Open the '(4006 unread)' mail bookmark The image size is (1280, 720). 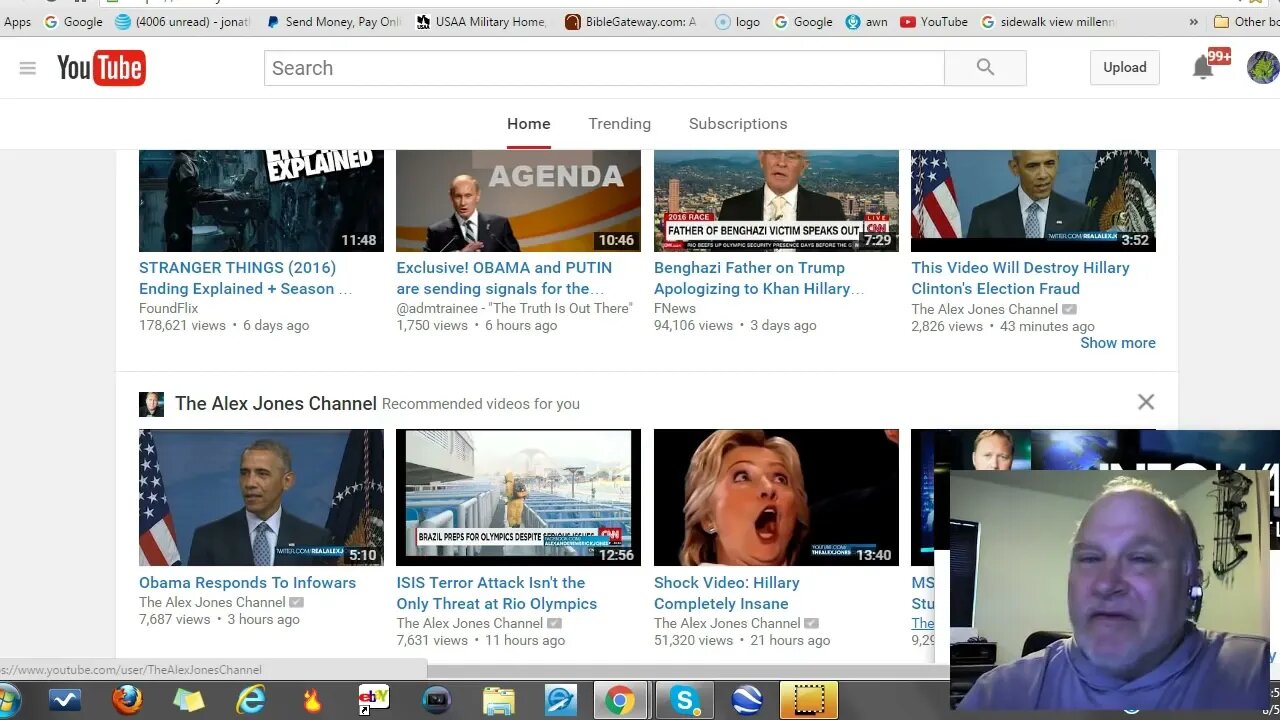(x=184, y=21)
